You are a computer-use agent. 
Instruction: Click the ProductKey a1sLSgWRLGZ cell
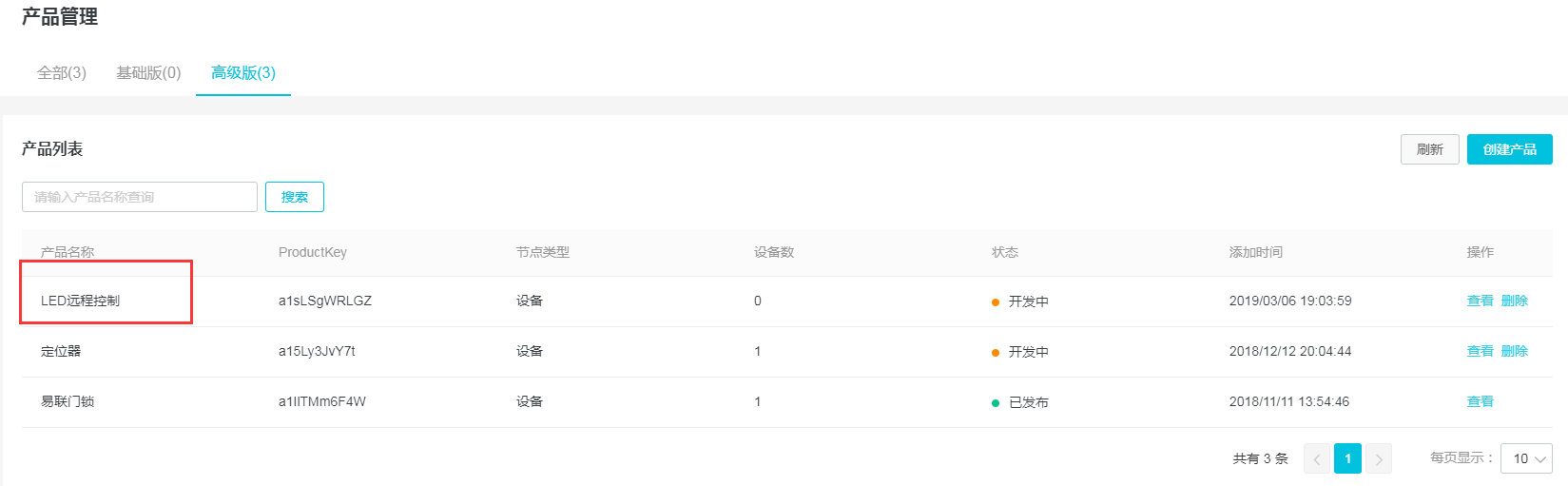[325, 301]
